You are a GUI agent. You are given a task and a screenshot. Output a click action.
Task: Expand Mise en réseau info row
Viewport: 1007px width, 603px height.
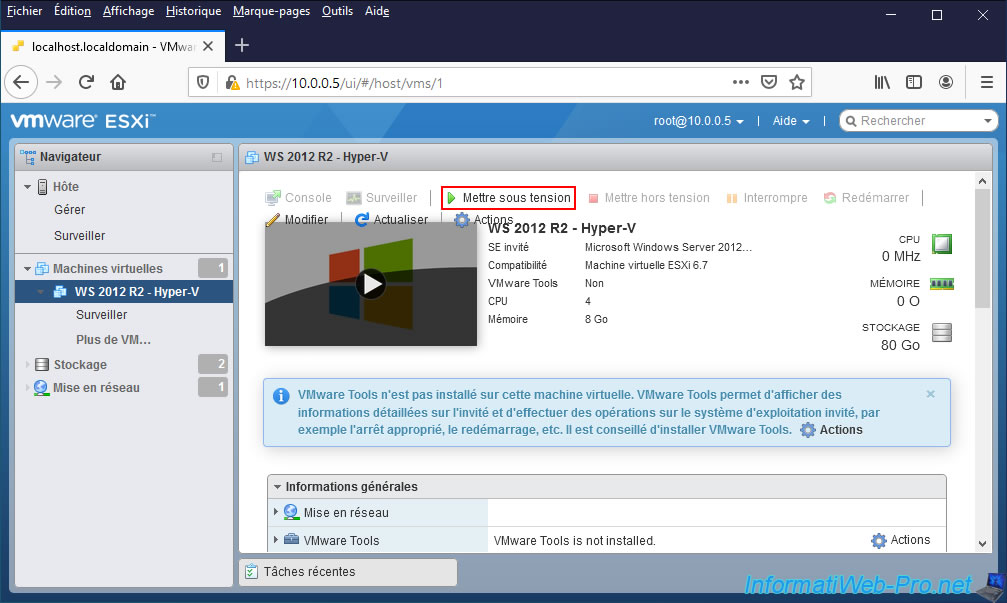click(x=276, y=512)
